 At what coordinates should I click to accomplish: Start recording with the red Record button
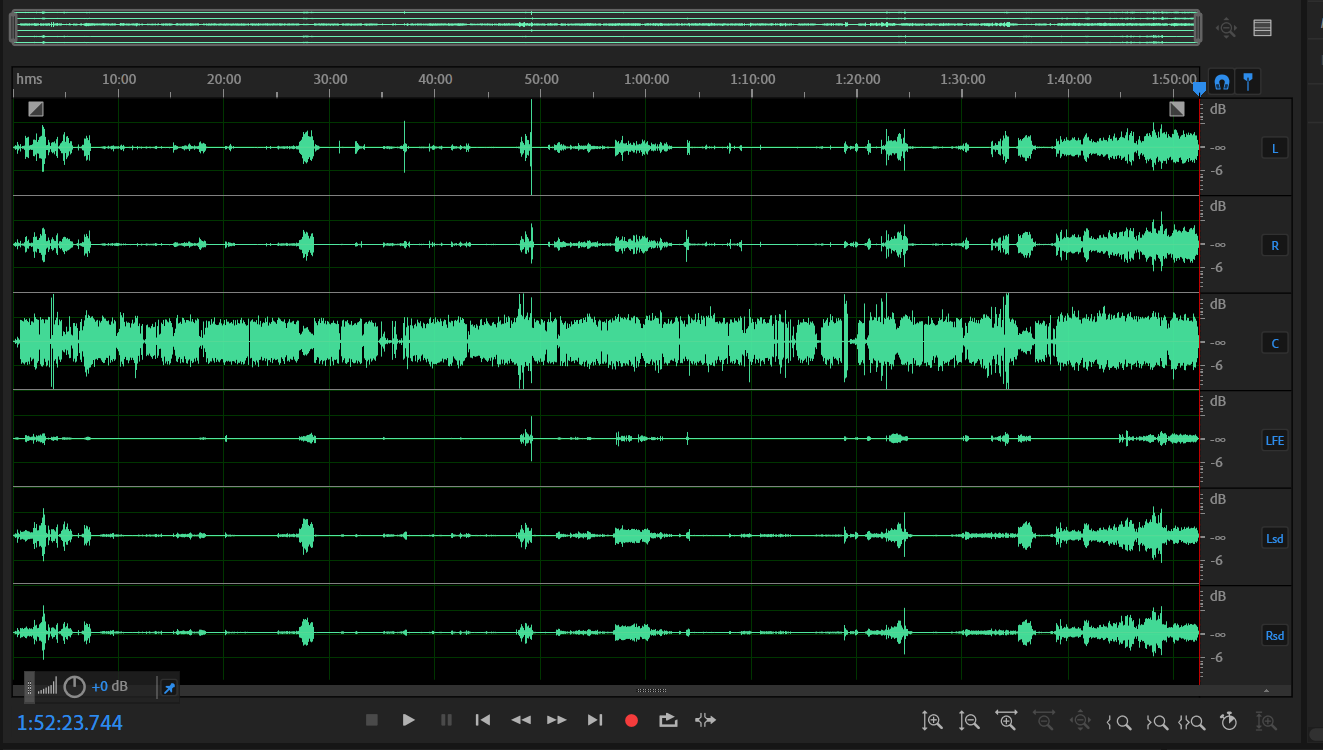pyautogui.click(x=631, y=720)
